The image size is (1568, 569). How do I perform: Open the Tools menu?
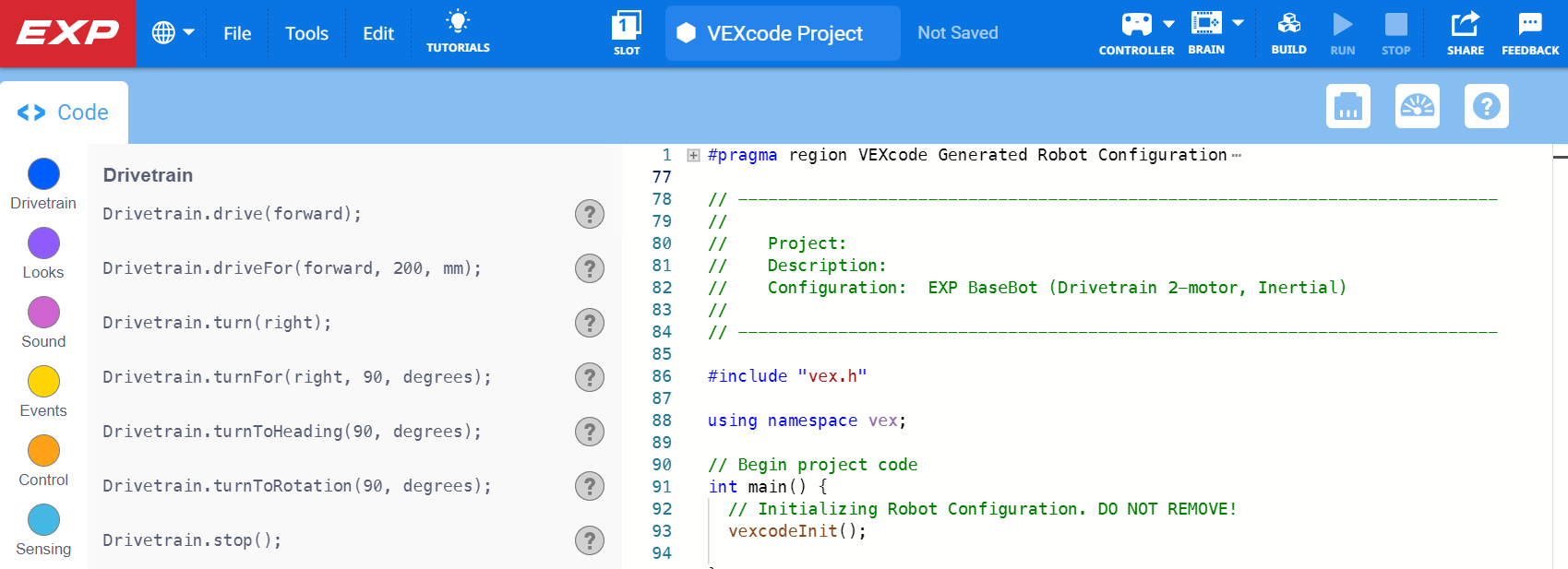[306, 33]
